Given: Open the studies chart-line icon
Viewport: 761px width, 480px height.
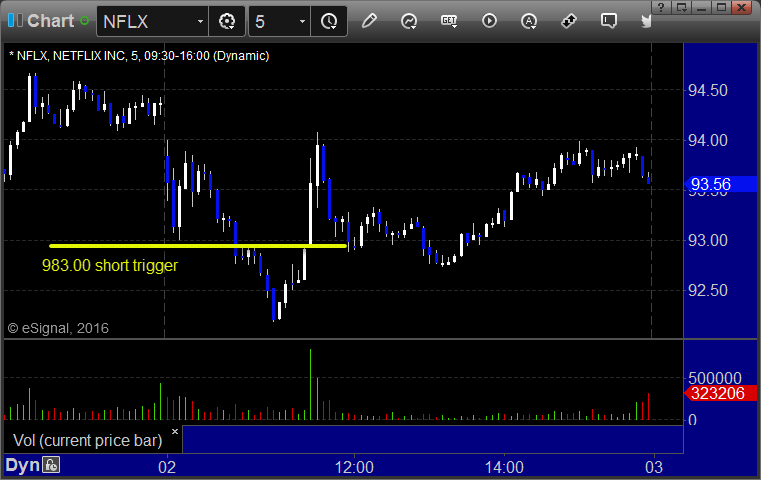Looking at the screenshot, I should [409, 21].
